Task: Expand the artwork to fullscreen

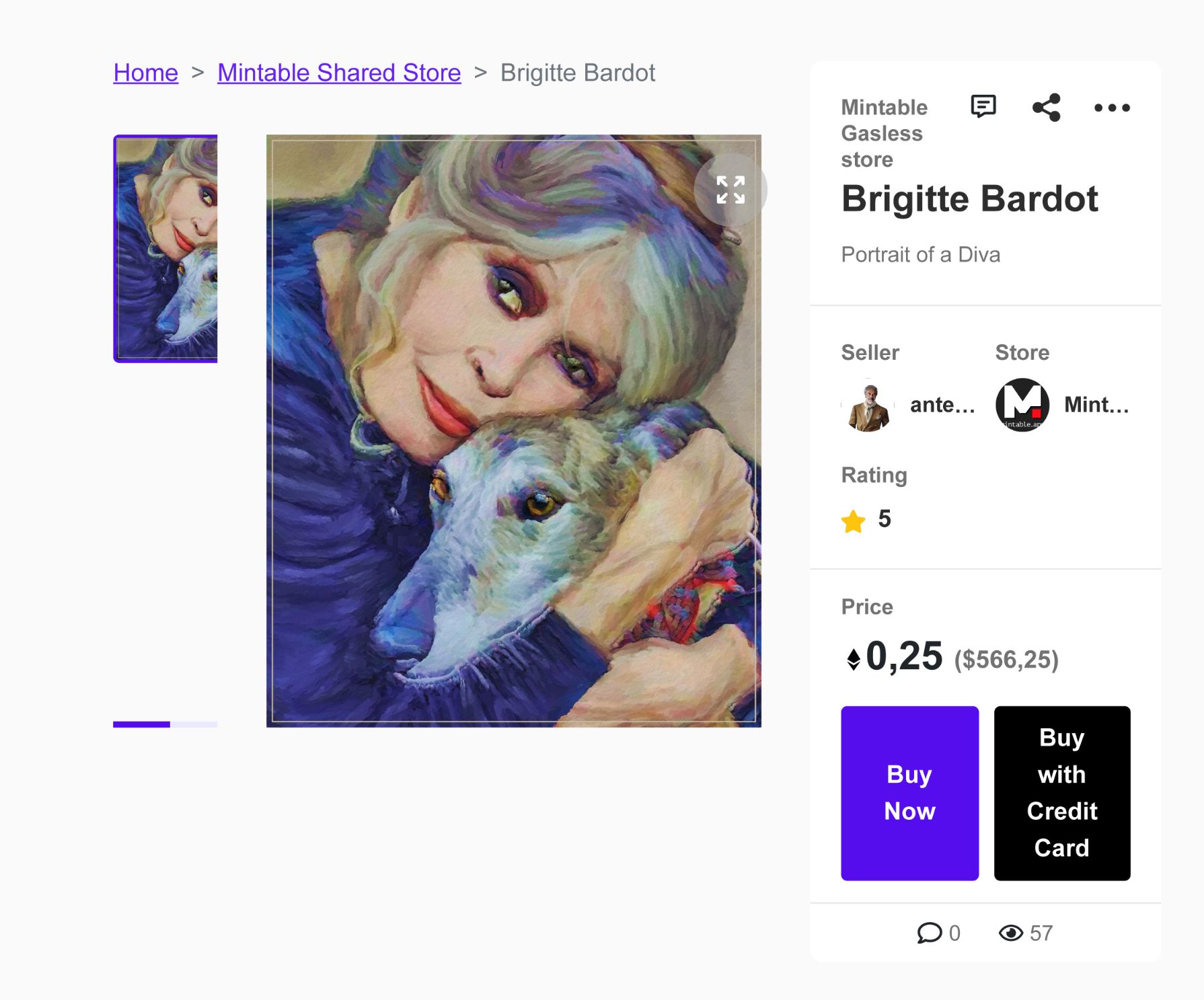Action: (x=730, y=190)
